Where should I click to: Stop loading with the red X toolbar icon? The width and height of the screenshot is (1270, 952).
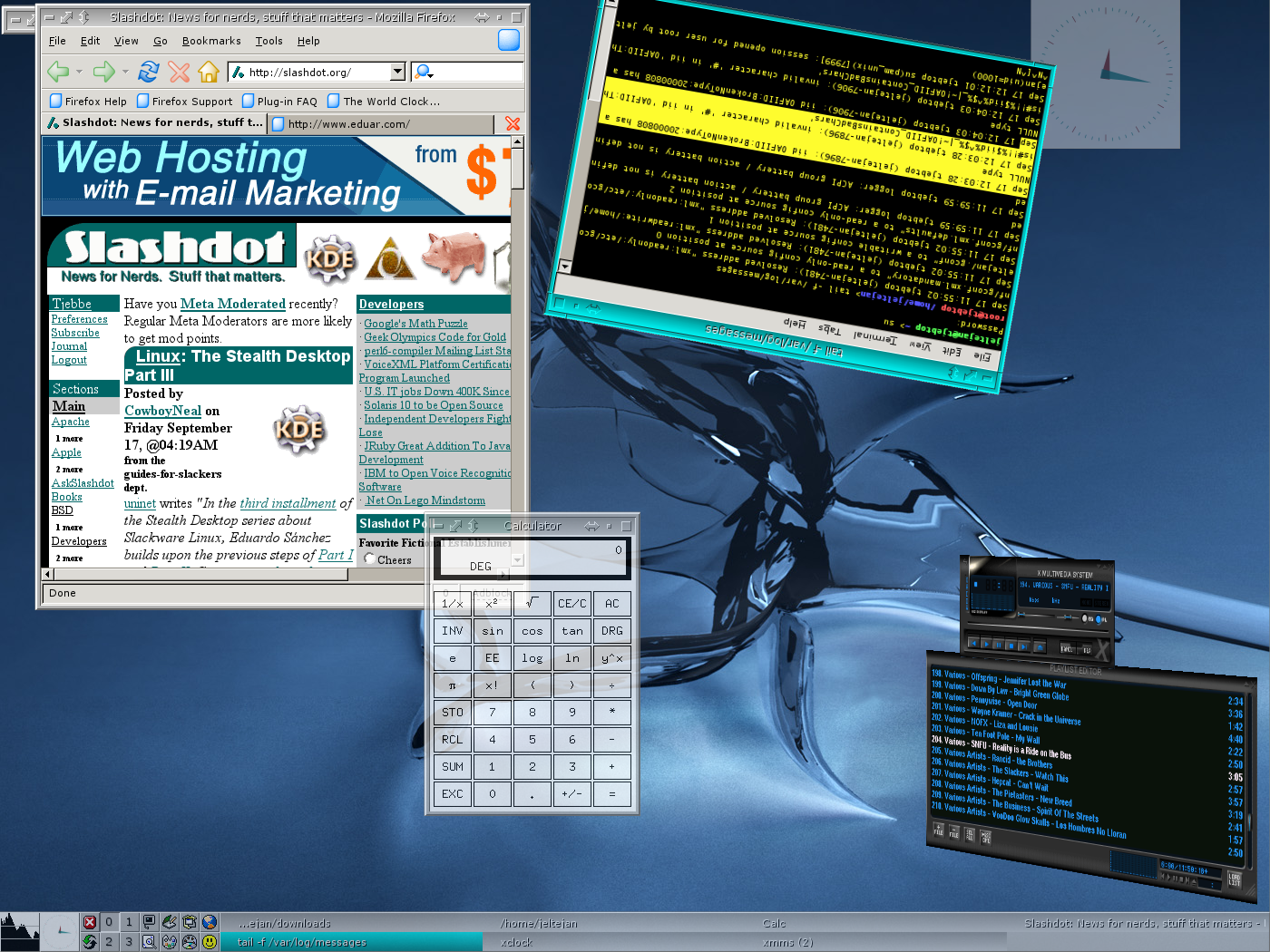coord(180,72)
